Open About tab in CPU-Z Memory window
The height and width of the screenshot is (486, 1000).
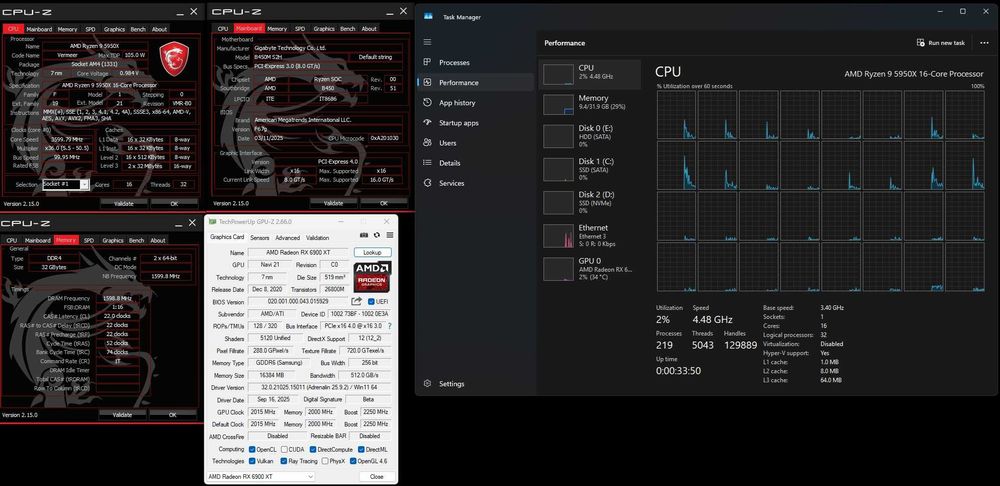click(158, 240)
